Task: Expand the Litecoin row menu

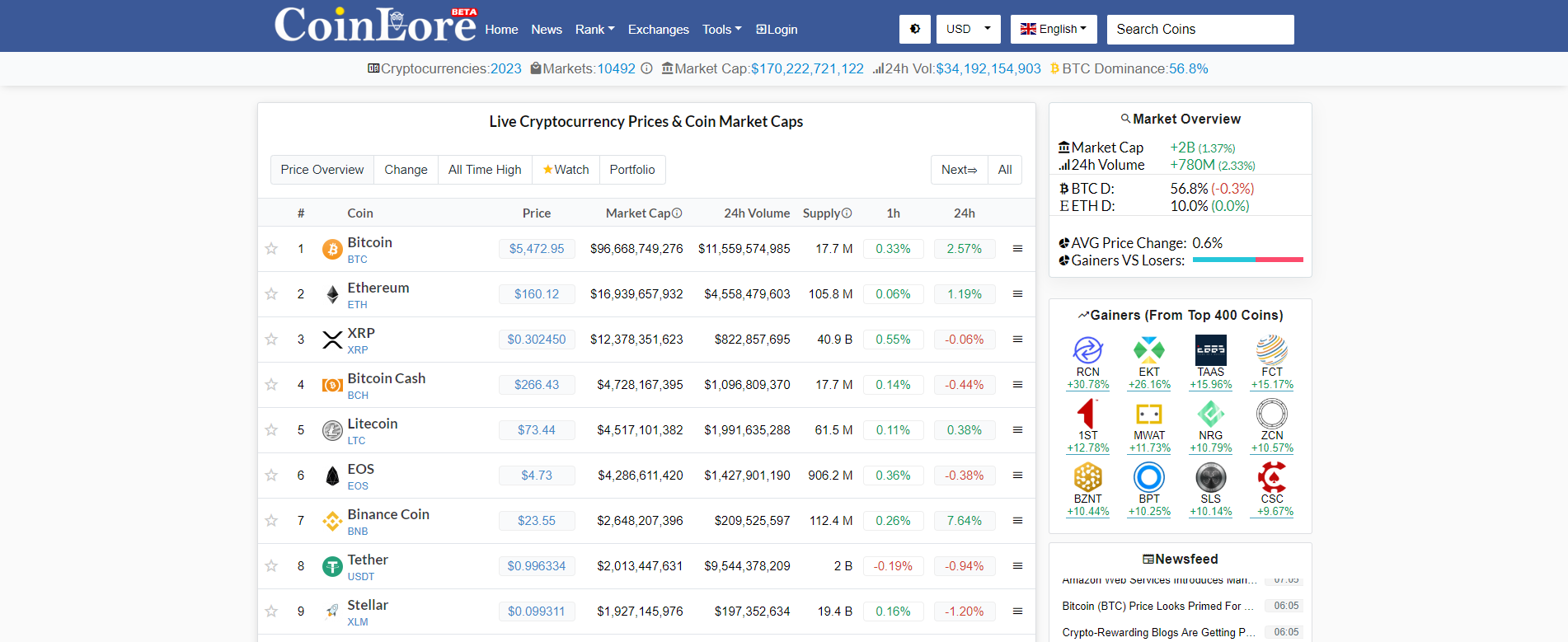Action: (x=1017, y=430)
